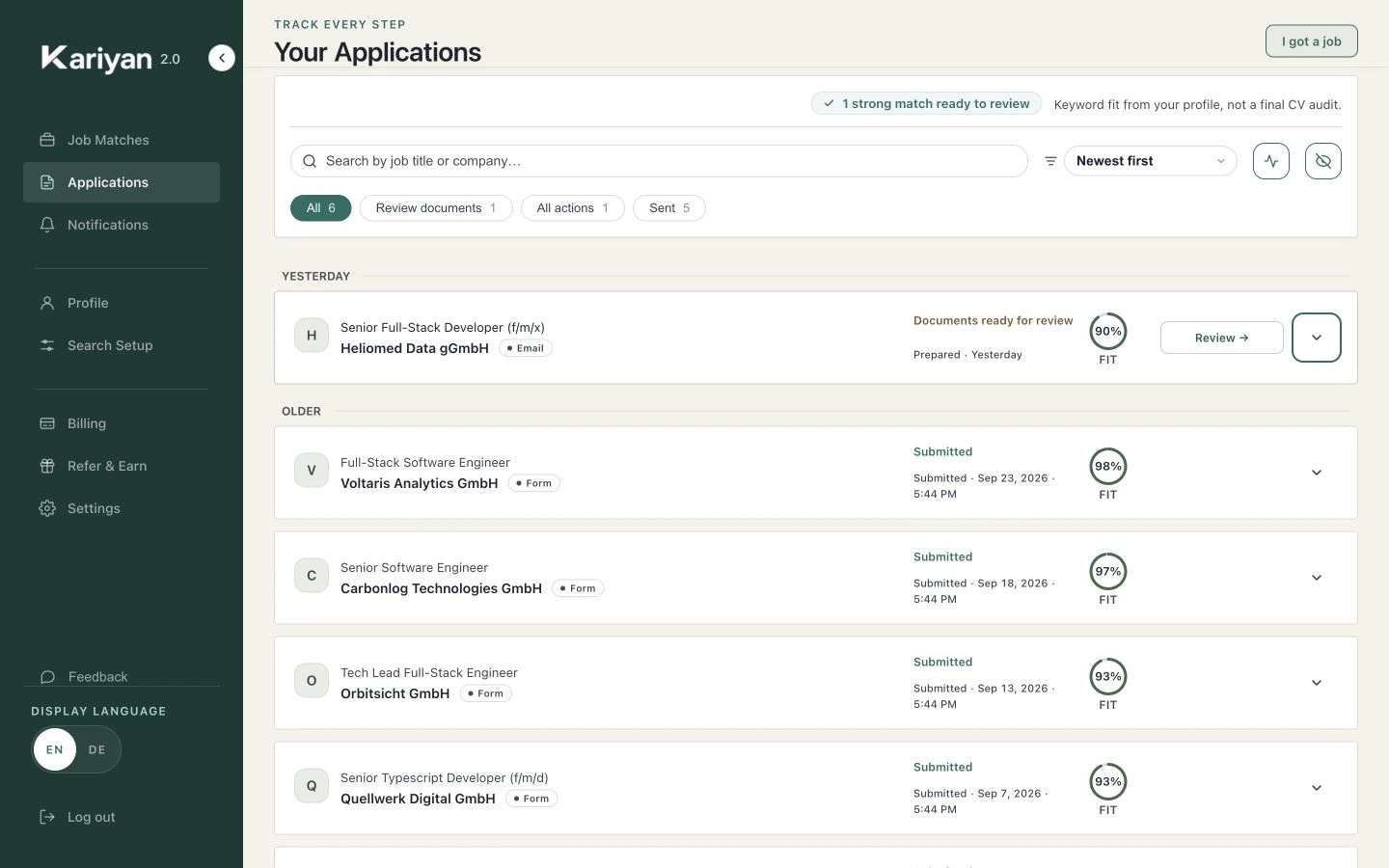Expand the Voltaris Analytics GmbH row
Viewport: 1389px width, 868px height.
(x=1317, y=473)
